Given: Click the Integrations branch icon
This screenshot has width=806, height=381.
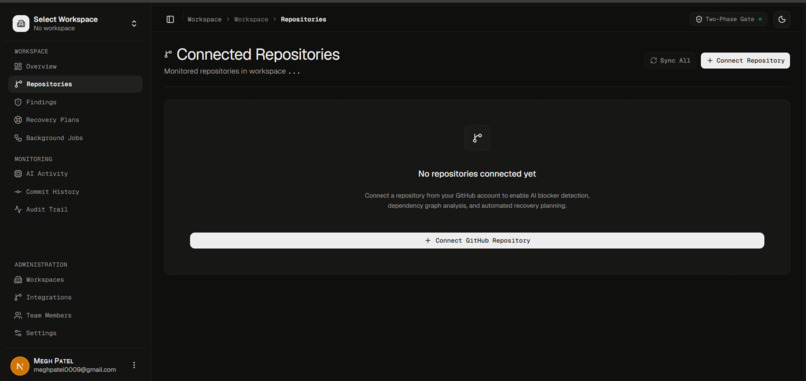Looking at the screenshot, I should click(x=18, y=297).
